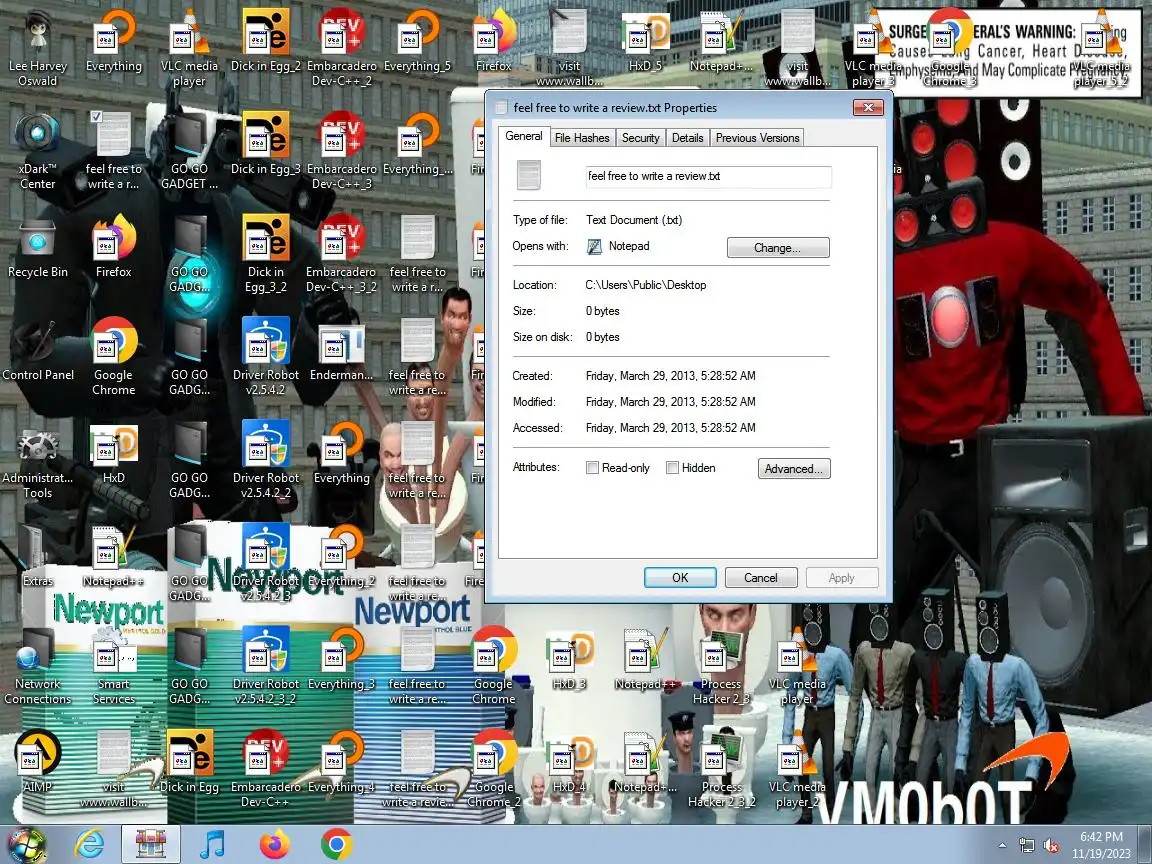This screenshot has width=1152, height=864.
Task: Select the General tab
Action: tap(524, 137)
